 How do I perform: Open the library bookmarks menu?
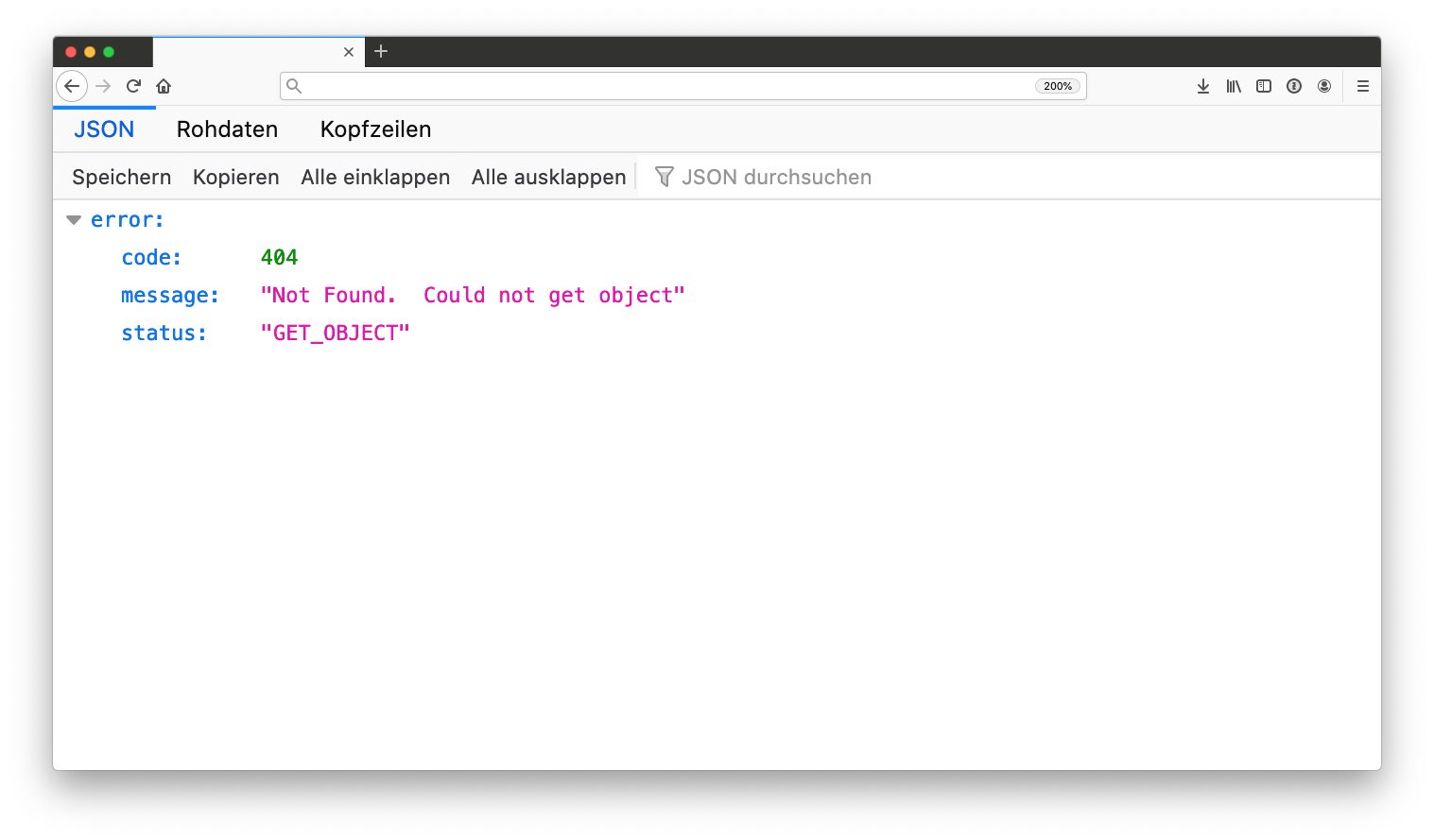(1234, 86)
